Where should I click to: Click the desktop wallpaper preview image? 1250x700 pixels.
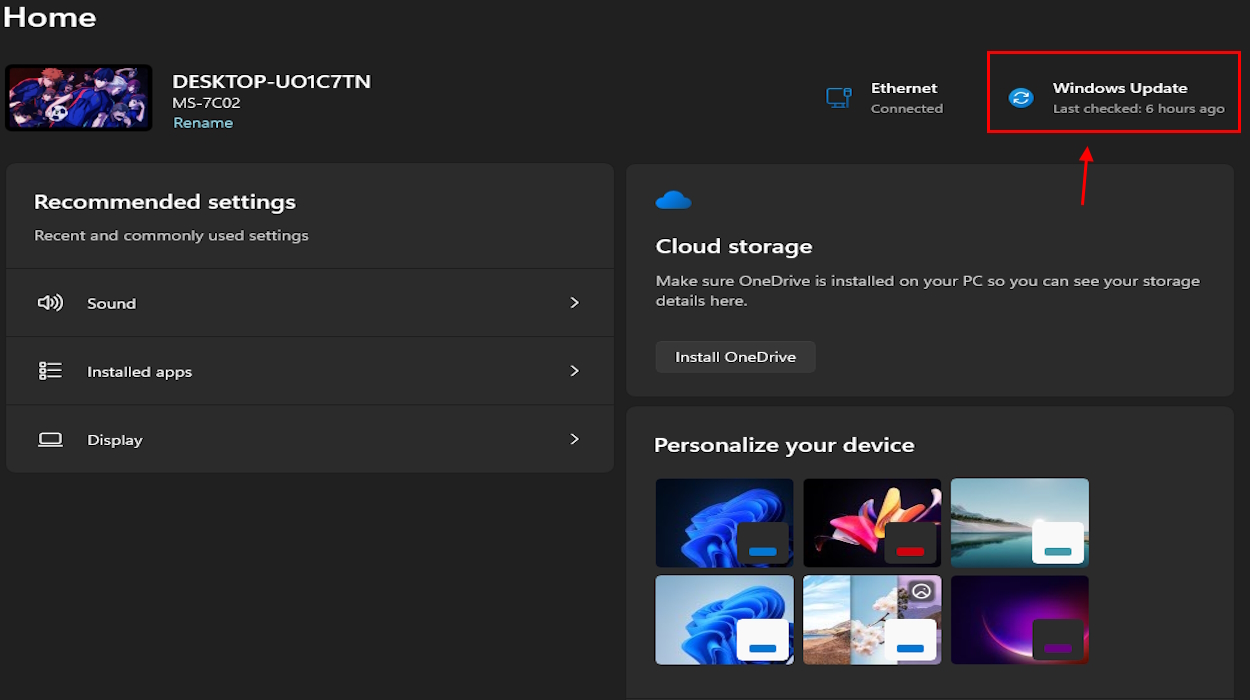tap(79, 98)
